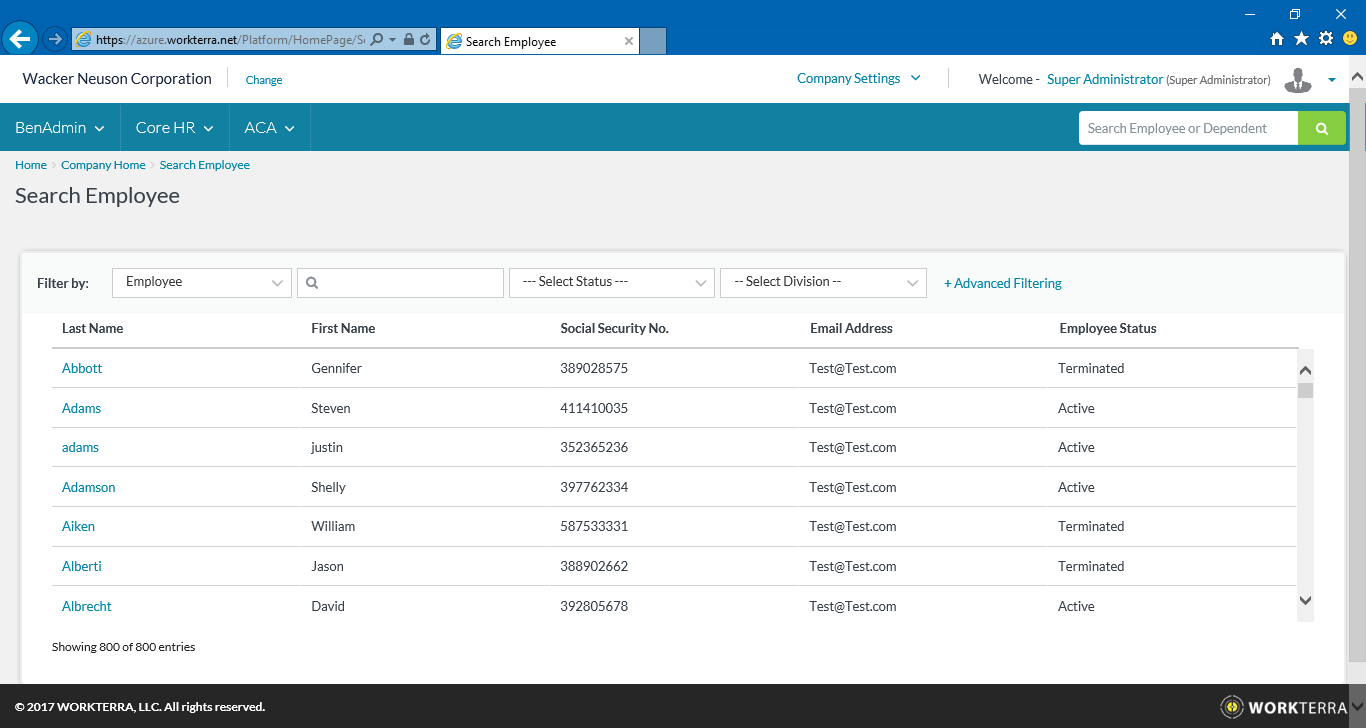Click the Filter by label

point(63,283)
